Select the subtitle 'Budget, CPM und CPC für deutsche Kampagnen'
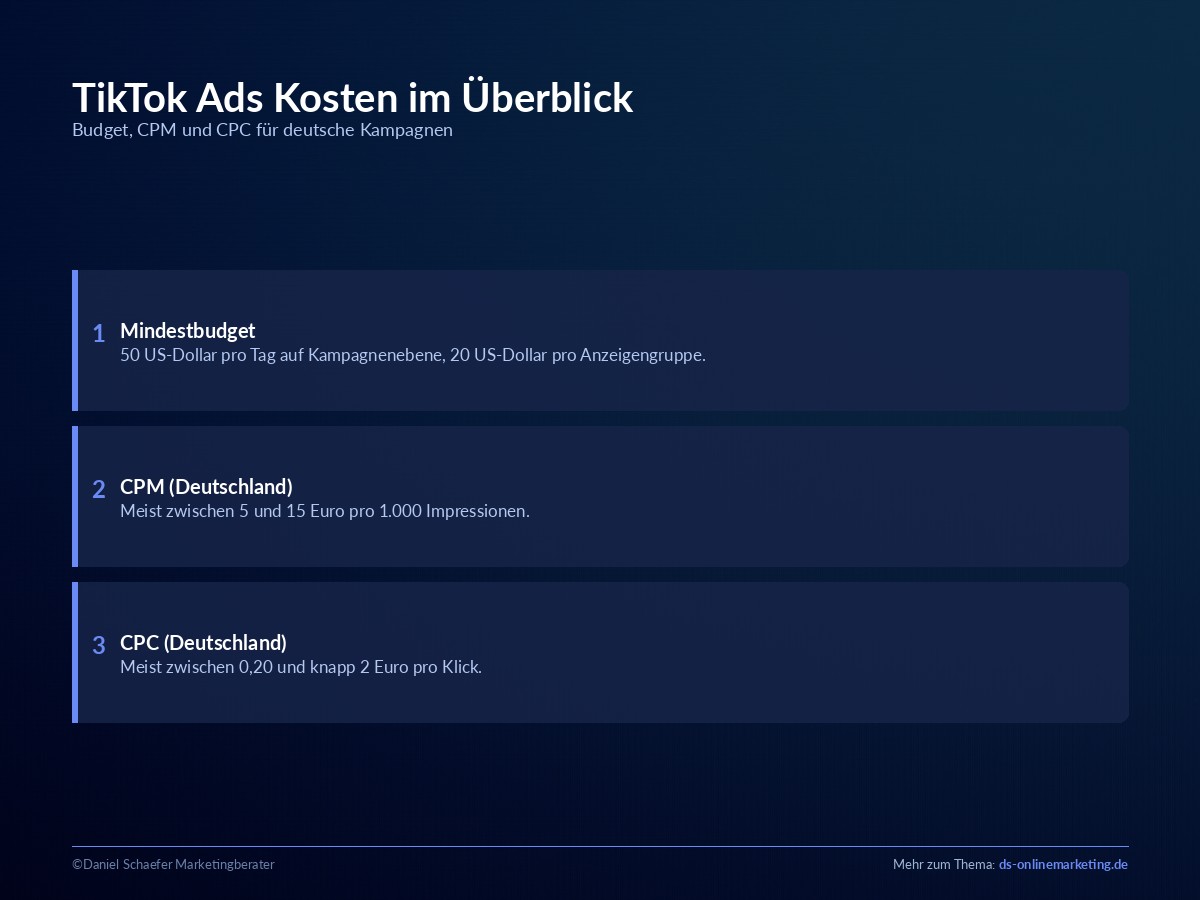Viewport: 1200px width, 900px height. point(262,130)
